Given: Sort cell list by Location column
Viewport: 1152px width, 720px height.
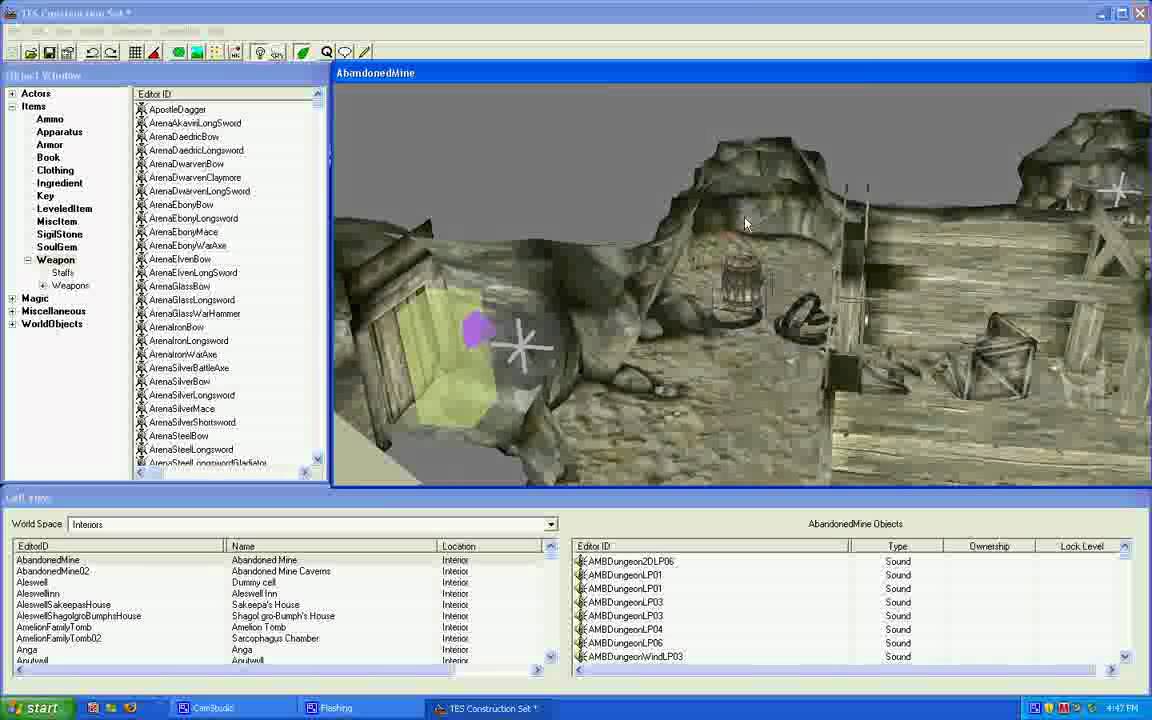Looking at the screenshot, I should point(490,546).
